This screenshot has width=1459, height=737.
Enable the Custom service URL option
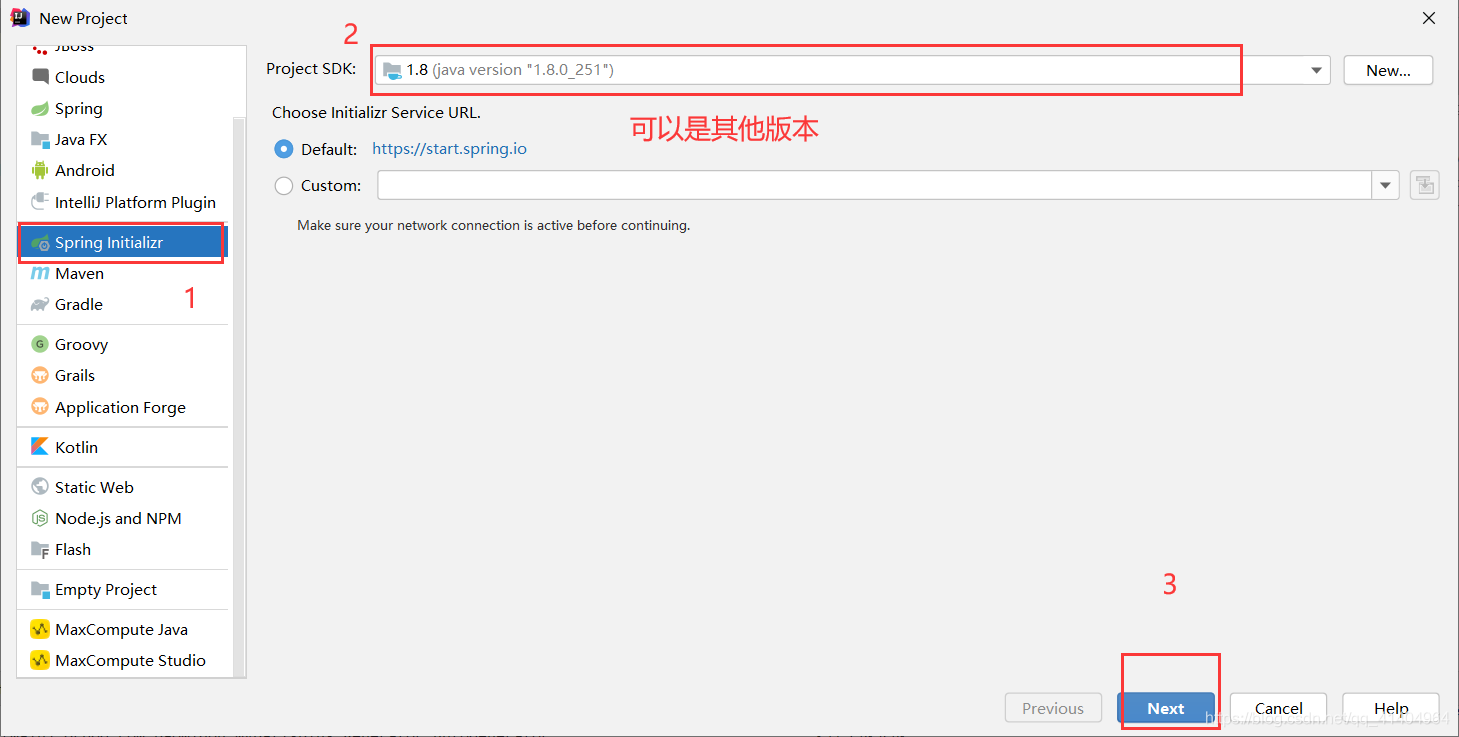[x=283, y=185]
